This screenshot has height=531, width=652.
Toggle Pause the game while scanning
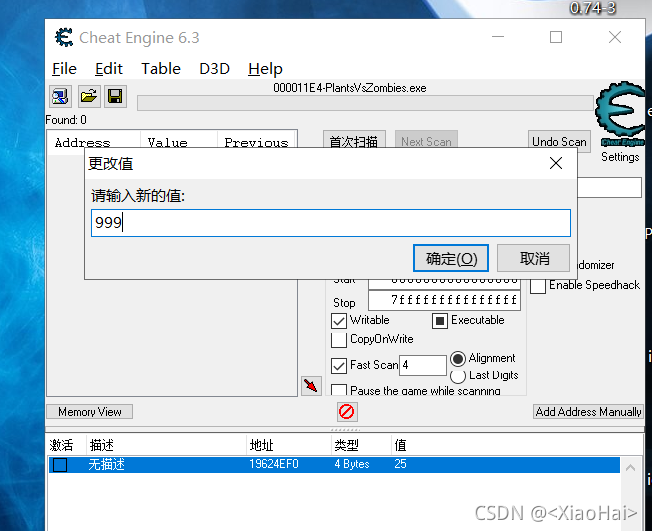click(x=338, y=390)
